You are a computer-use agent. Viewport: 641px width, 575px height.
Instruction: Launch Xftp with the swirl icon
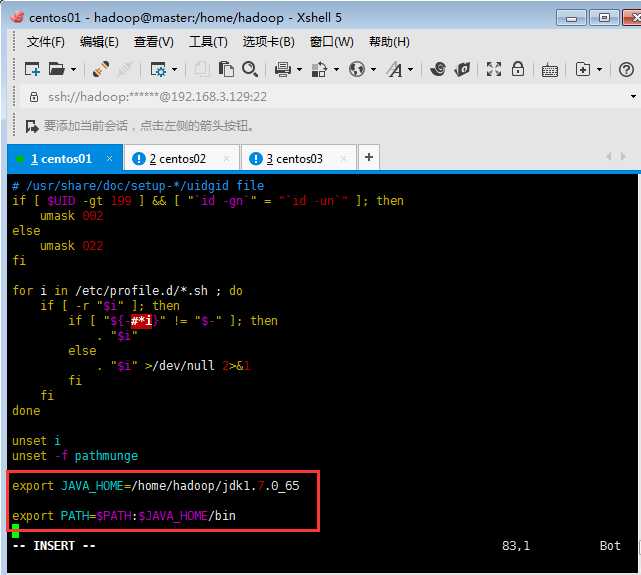coord(438,69)
